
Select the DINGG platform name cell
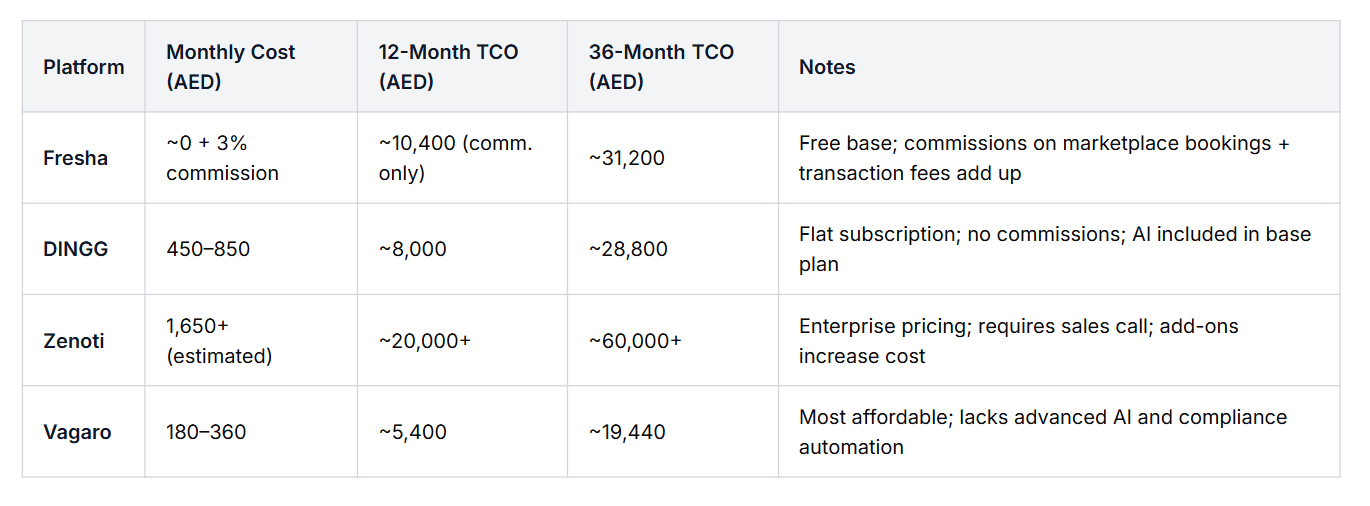click(x=76, y=249)
